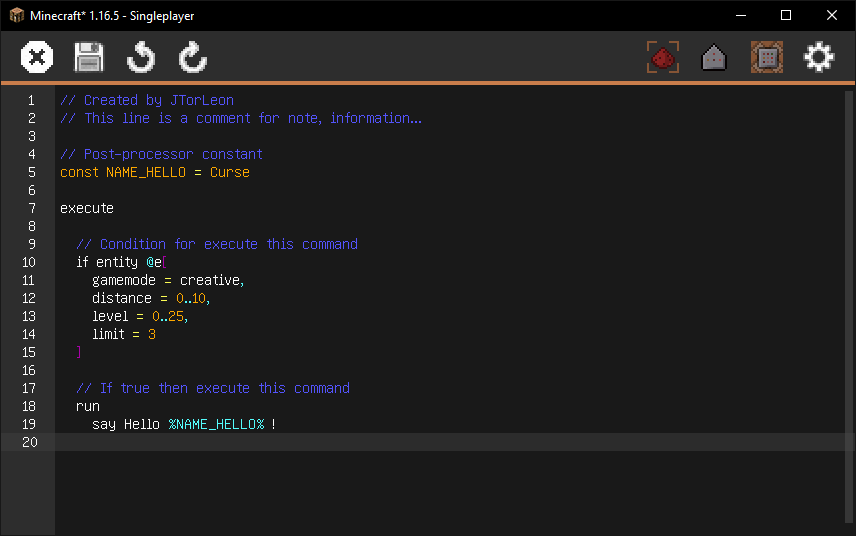856x536 pixels.
Task: Save the script with the floppy disk icon
Action: coord(89,57)
